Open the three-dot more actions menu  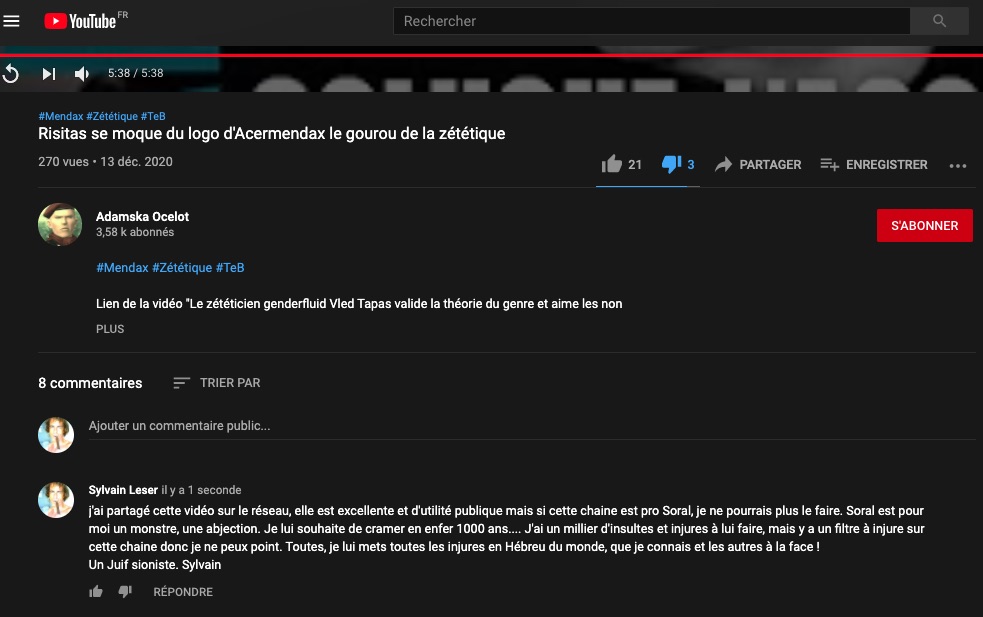coord(957,166)
